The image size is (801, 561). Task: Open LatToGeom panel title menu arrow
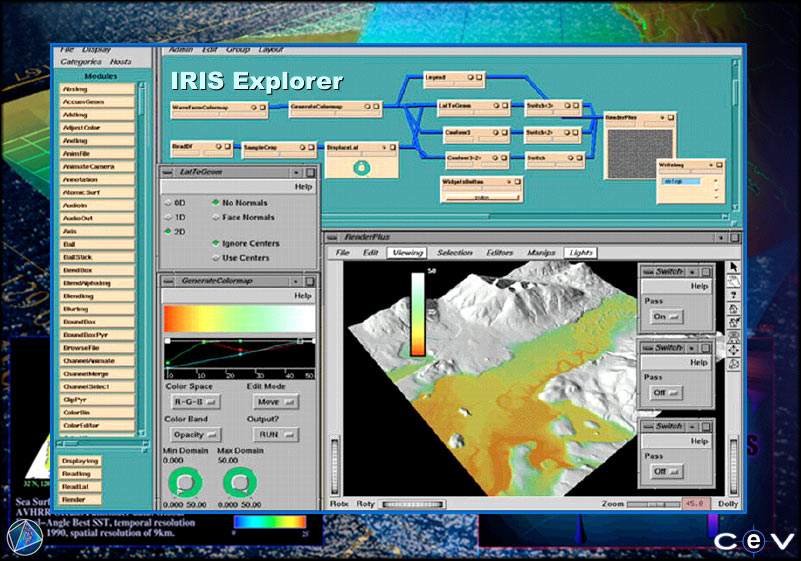(x=296, y=173)
